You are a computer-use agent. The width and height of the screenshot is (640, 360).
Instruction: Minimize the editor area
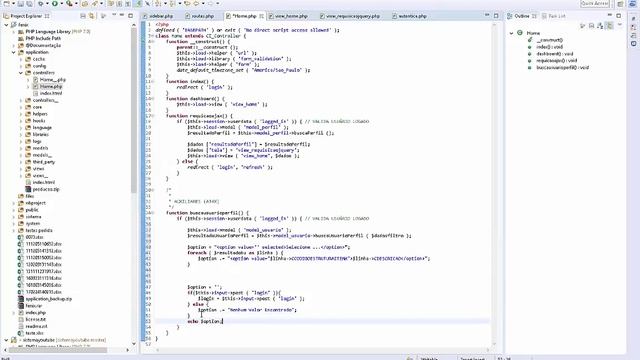pyautogui.click(x=487, y=16)
